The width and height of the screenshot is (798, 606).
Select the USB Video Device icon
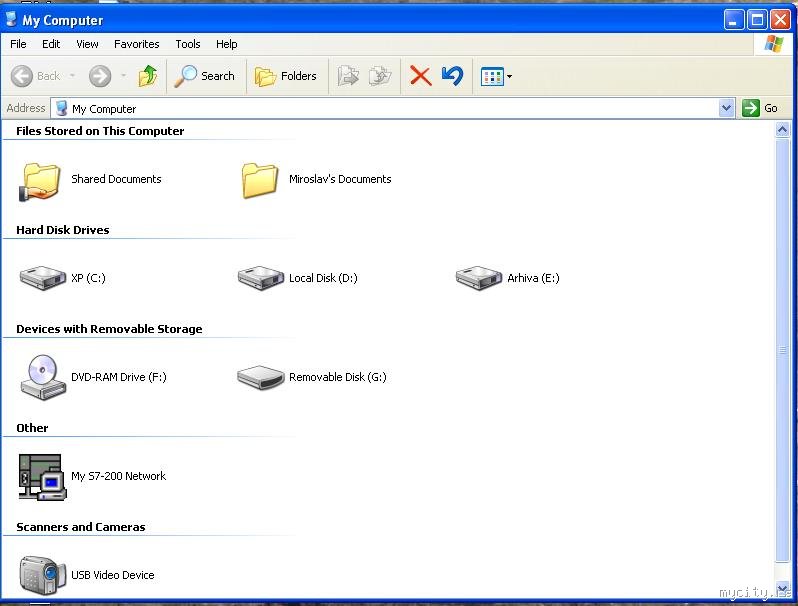[x=43, y=575]
